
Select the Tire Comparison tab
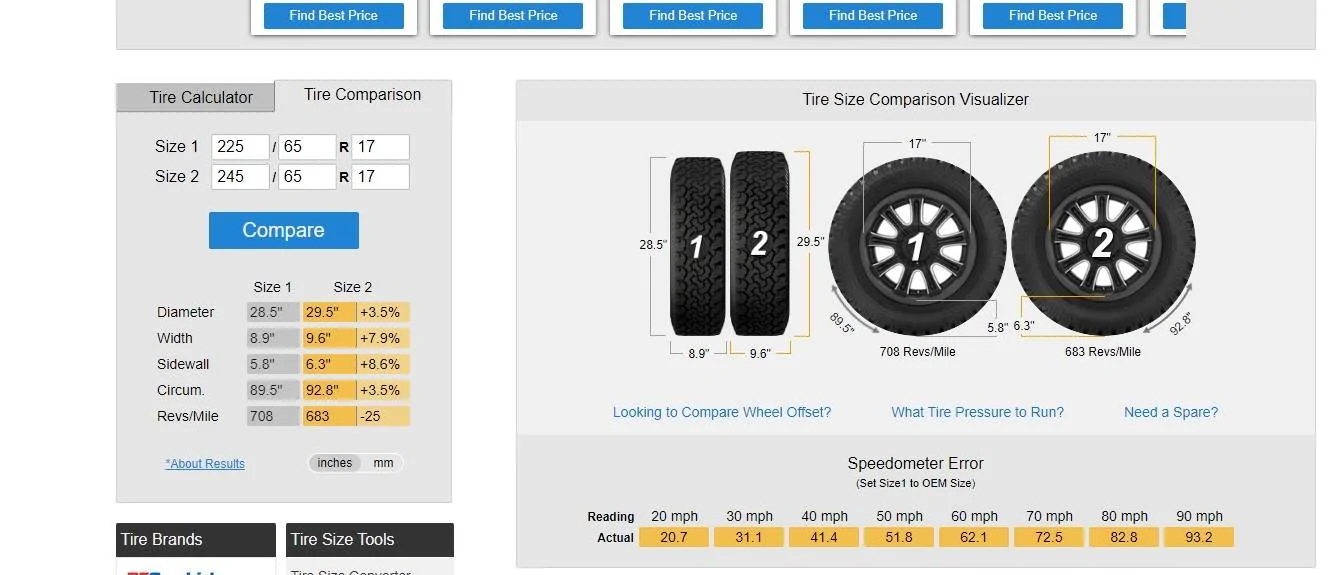click(362, 95)
